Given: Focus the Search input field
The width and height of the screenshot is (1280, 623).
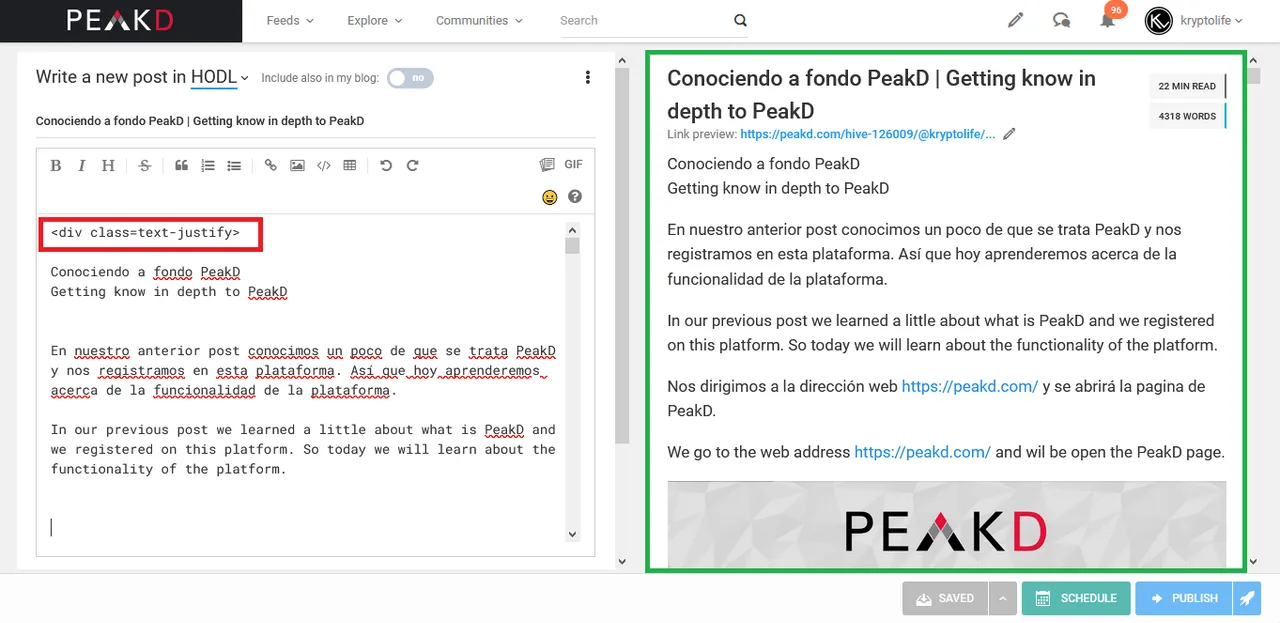Looking at the screenshot, I should 643,20.
